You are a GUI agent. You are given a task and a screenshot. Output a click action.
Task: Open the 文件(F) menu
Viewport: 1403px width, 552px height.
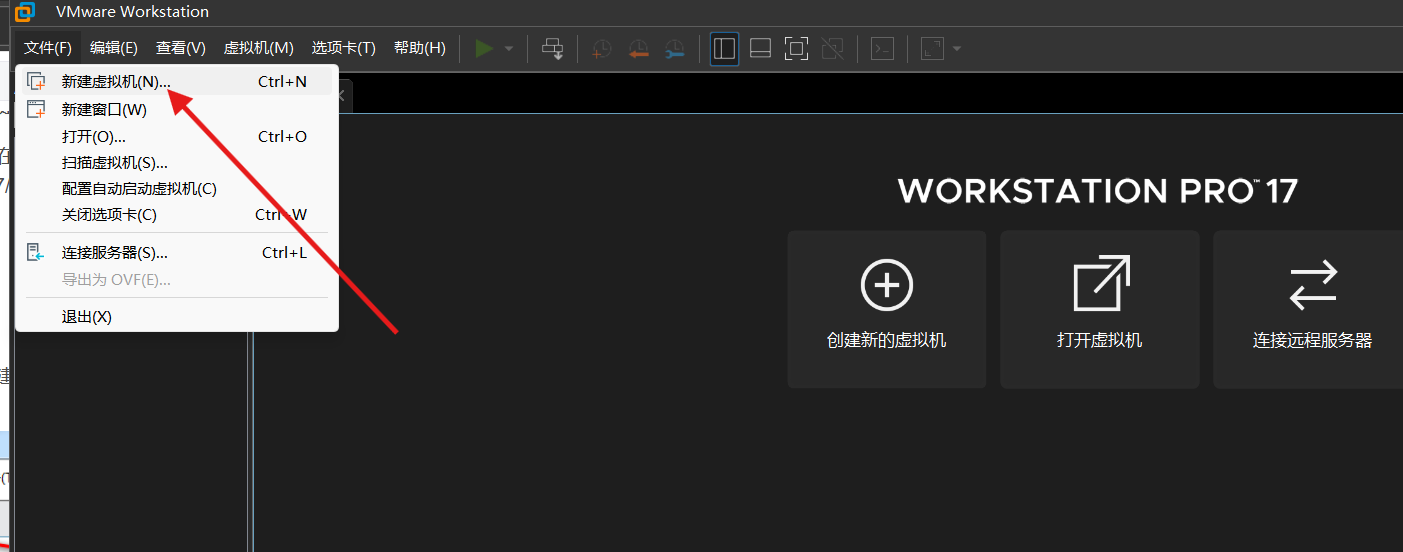coord(48,48)
